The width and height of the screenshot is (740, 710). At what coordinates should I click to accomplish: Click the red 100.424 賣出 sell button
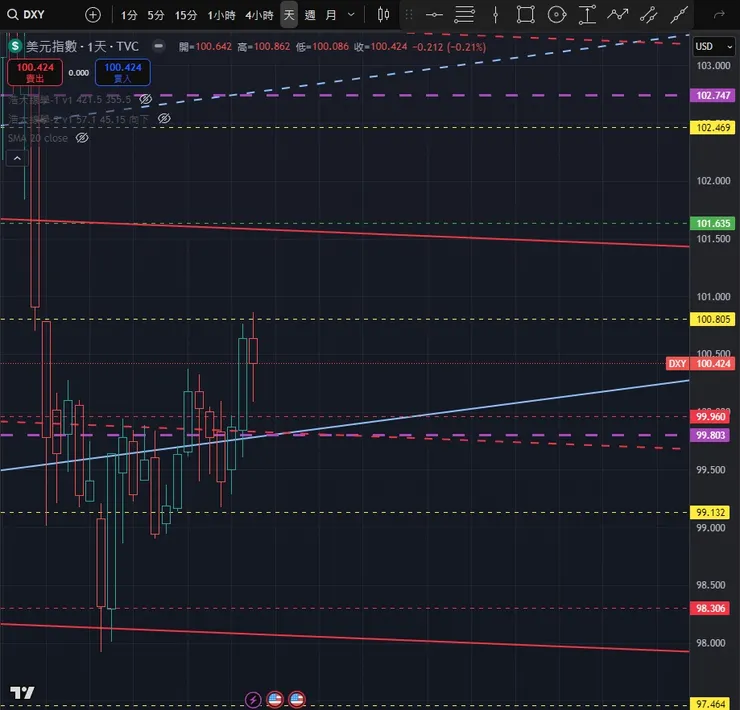(35, 72)
